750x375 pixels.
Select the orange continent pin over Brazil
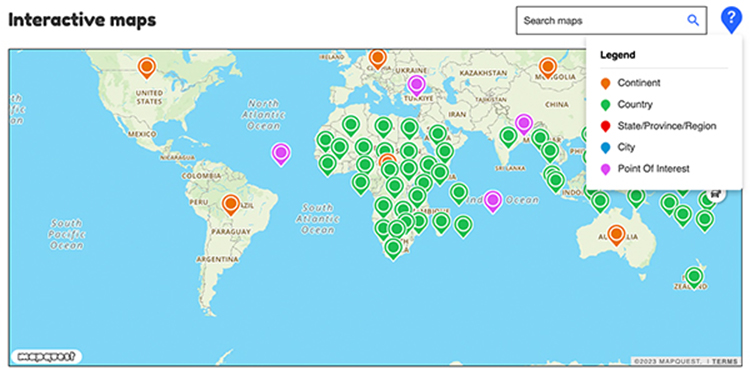[x=231, y=205]
